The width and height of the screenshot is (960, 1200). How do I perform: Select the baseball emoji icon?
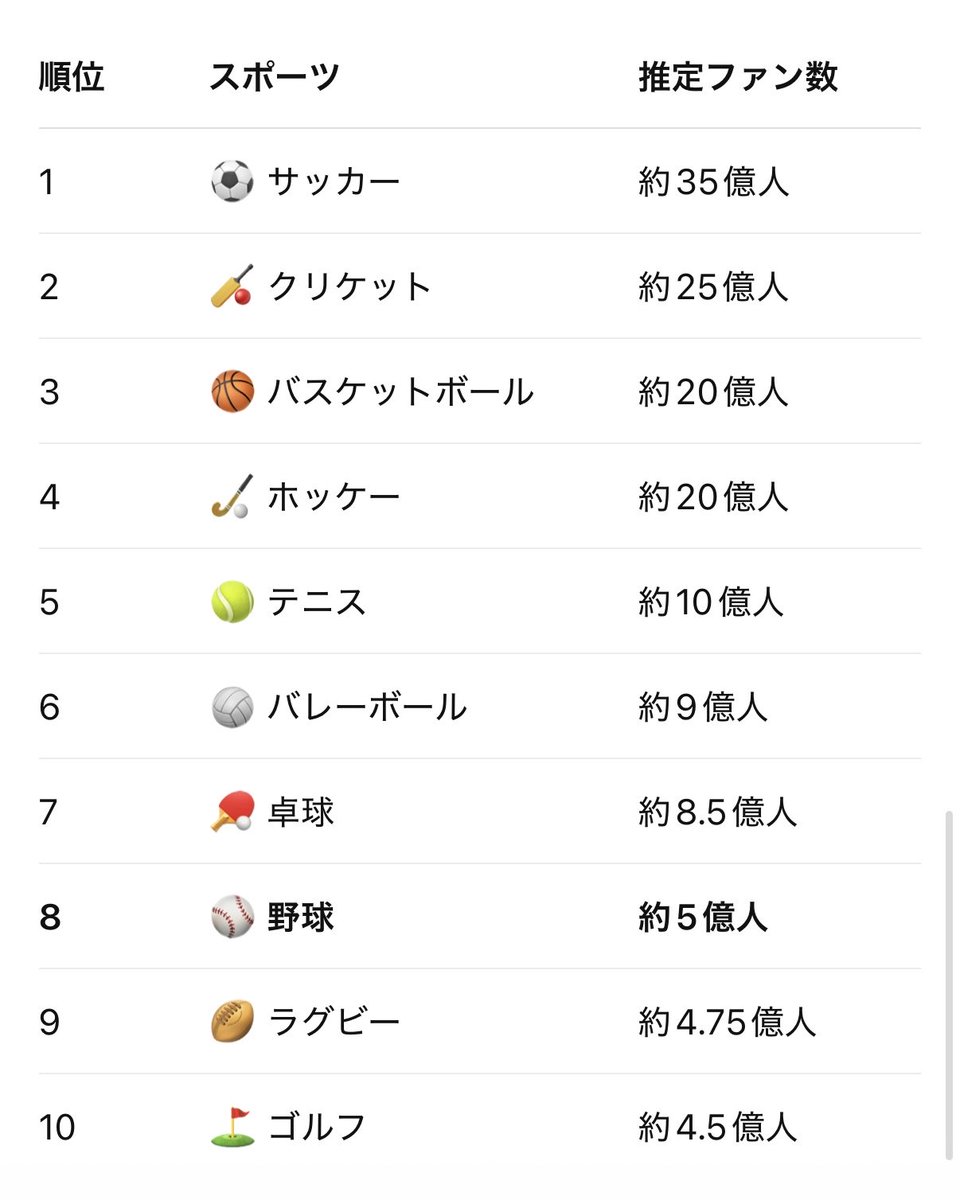coord(232,917)
